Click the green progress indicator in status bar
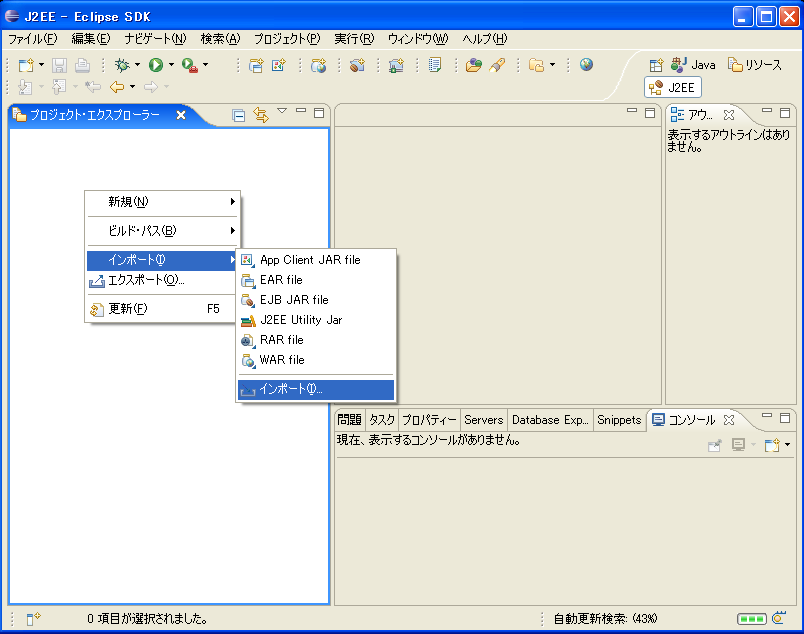The width and height of the screenshot is (804, 634). (751, 619)
